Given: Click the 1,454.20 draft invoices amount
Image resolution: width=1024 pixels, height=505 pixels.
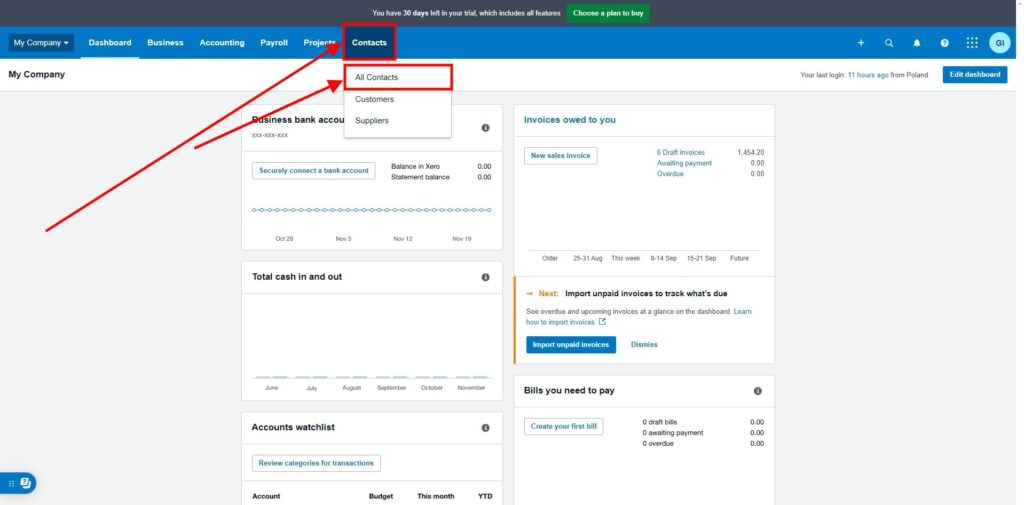Looking at the screenshot, I should click(x=750, y=152).
